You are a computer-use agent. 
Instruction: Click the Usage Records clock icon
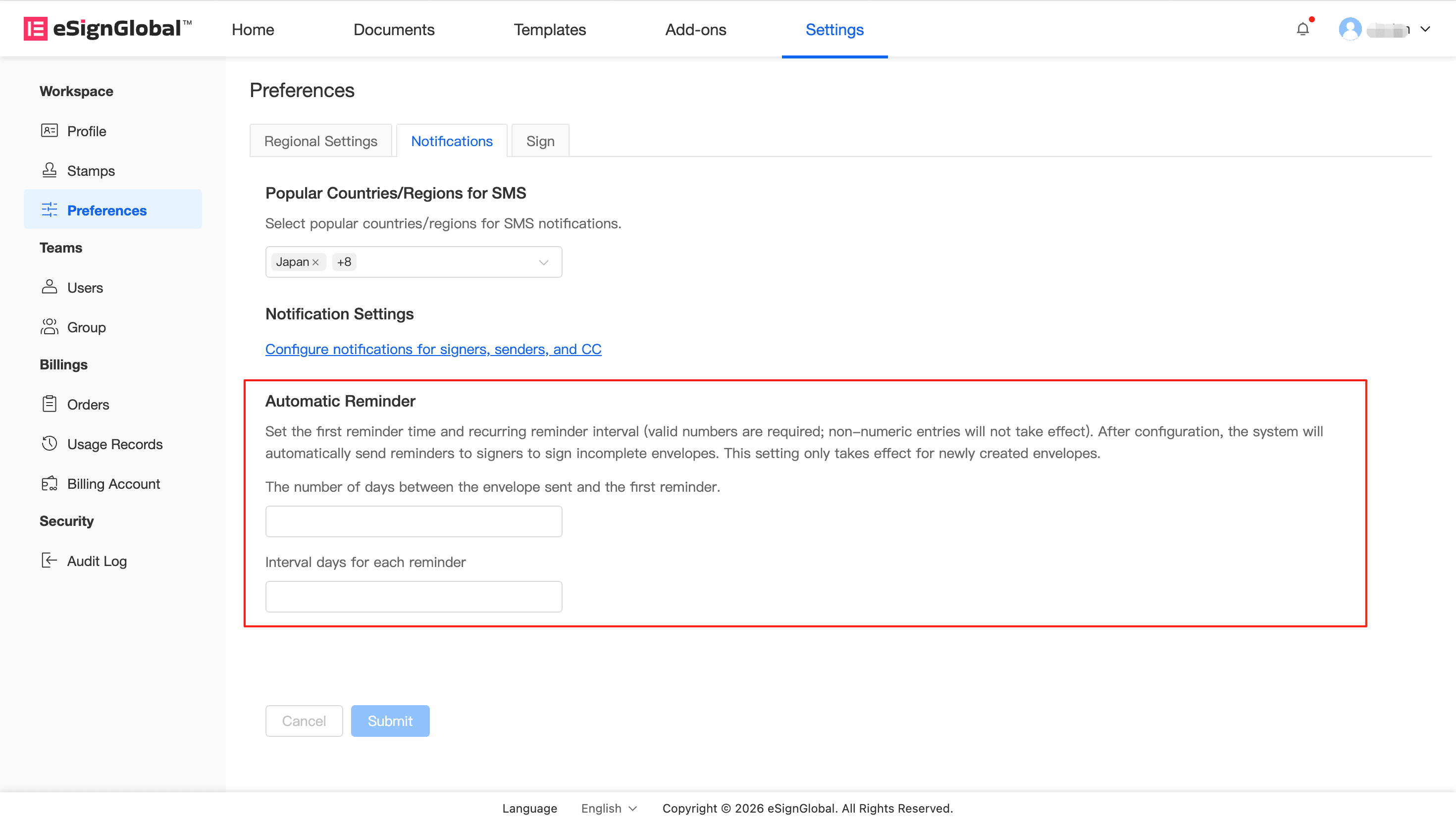(x=49, y=444)
